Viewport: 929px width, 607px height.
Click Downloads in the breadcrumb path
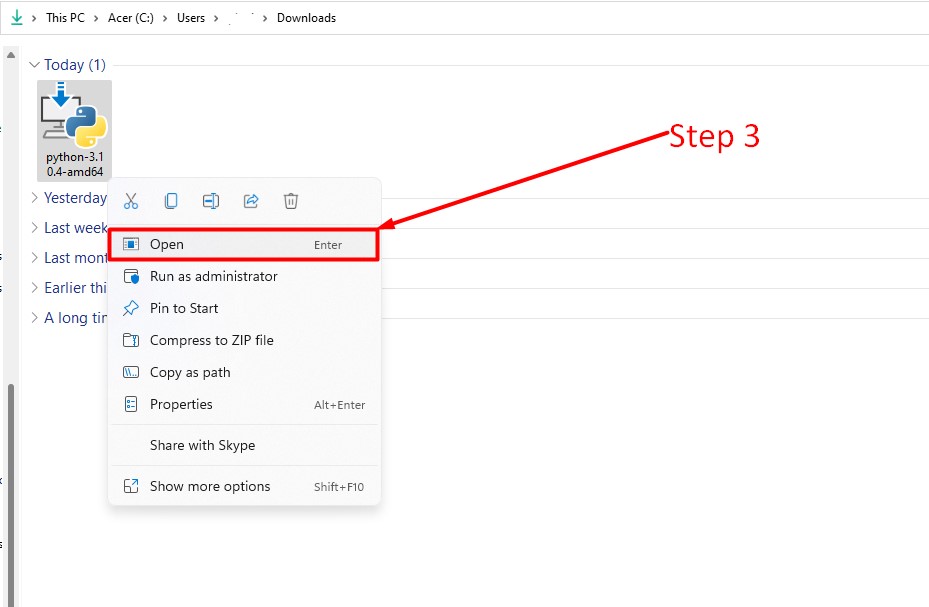coord(306,18)
